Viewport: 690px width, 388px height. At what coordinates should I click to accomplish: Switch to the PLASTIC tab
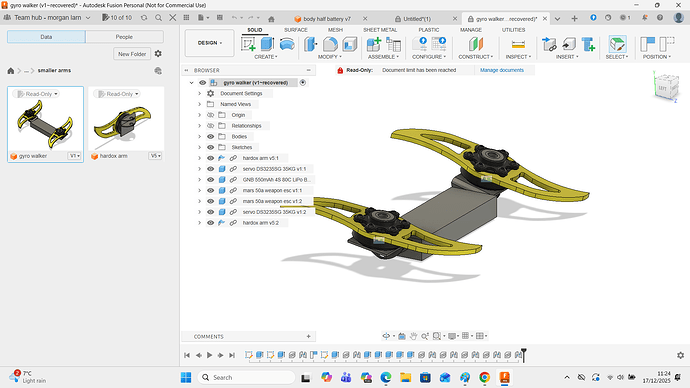(x=429, y=30)
